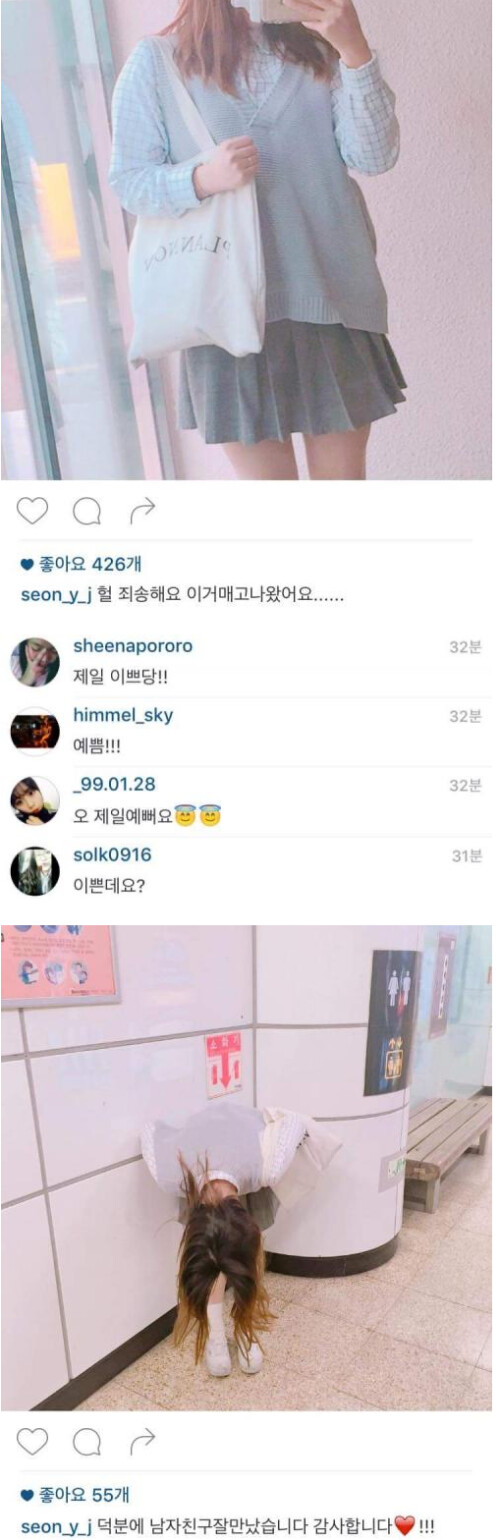
Task: Open himmel_sky's profile avatar
Action: (35, 731)
